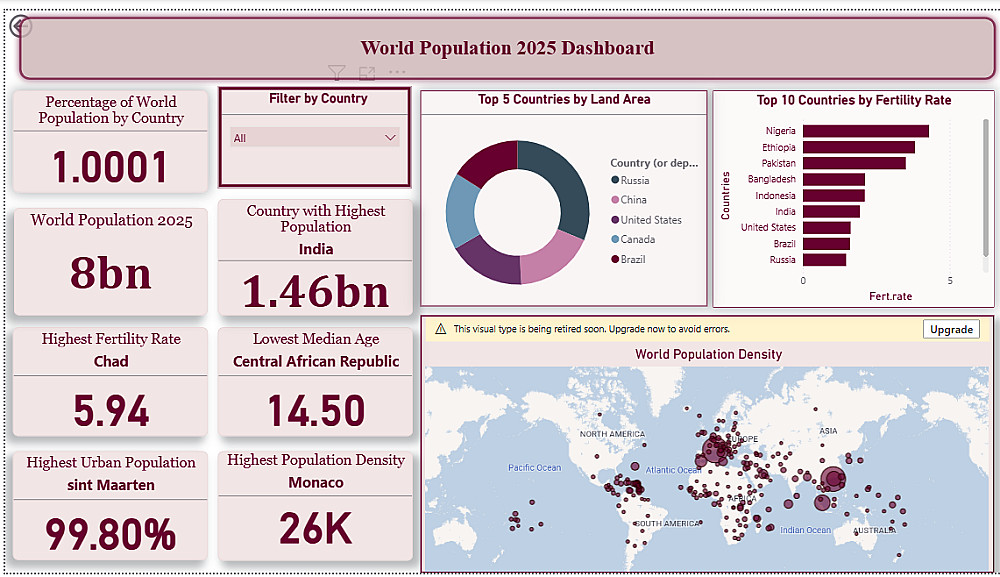Select the Bangladesh bar in fertility chart
This screenshot has height=577, width=1000.
click(x=834, y=180)
